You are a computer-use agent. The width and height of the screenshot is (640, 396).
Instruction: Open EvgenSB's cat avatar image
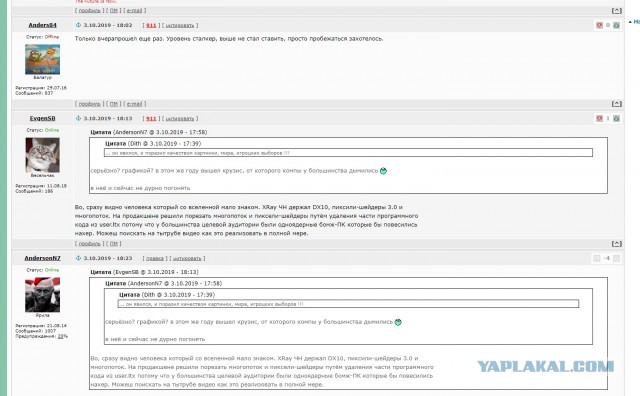pyautogui.click(x=42, y=155)
